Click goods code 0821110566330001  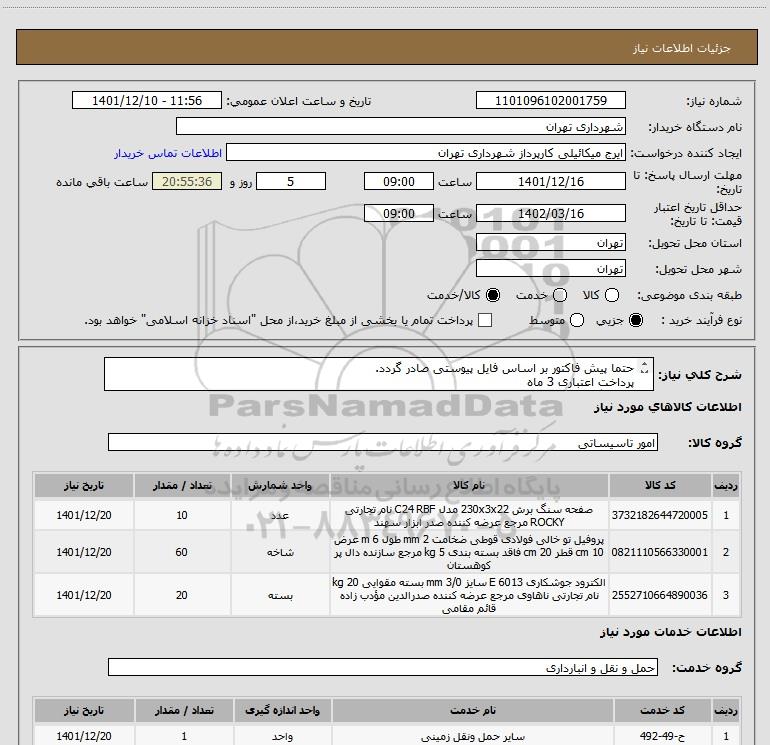click(660, 552)
